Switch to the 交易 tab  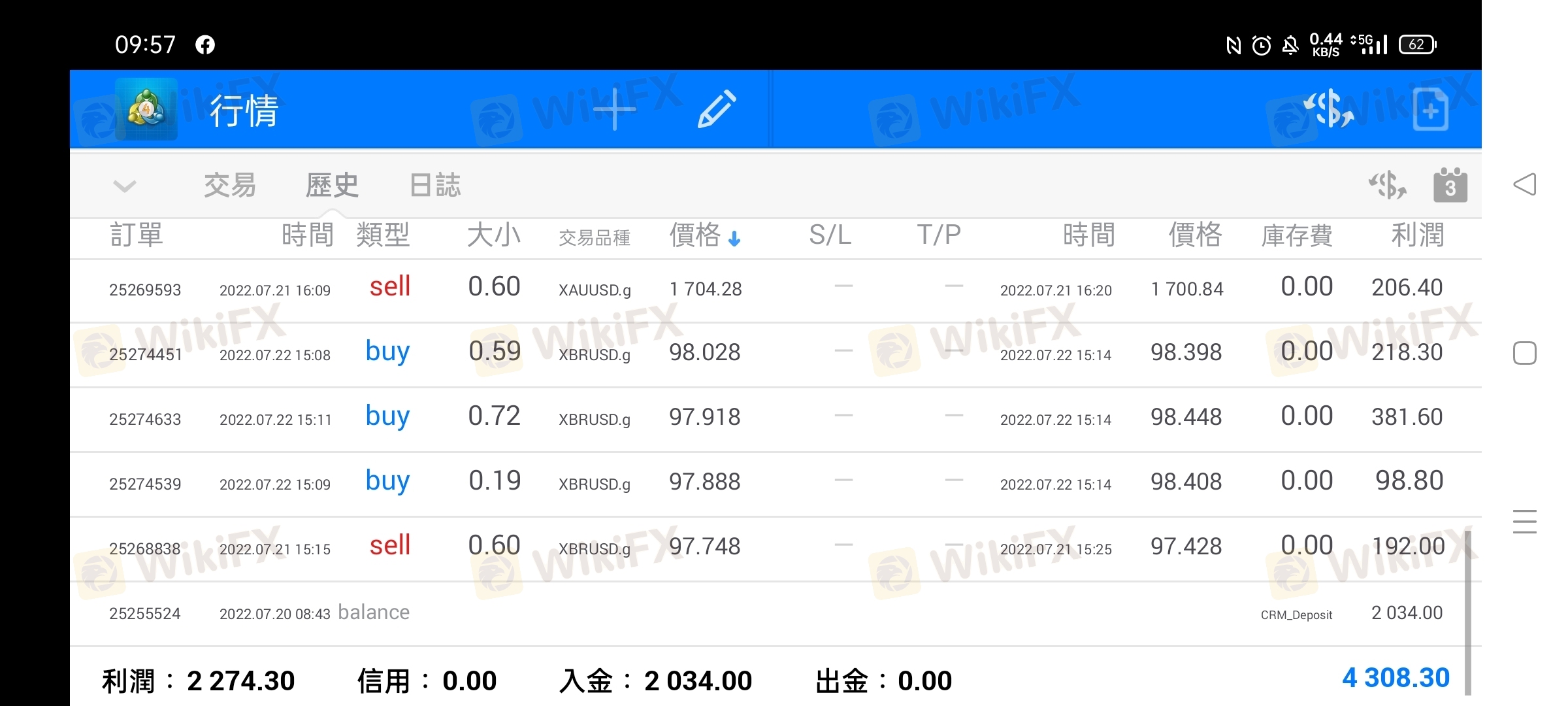tap(230, 186)
